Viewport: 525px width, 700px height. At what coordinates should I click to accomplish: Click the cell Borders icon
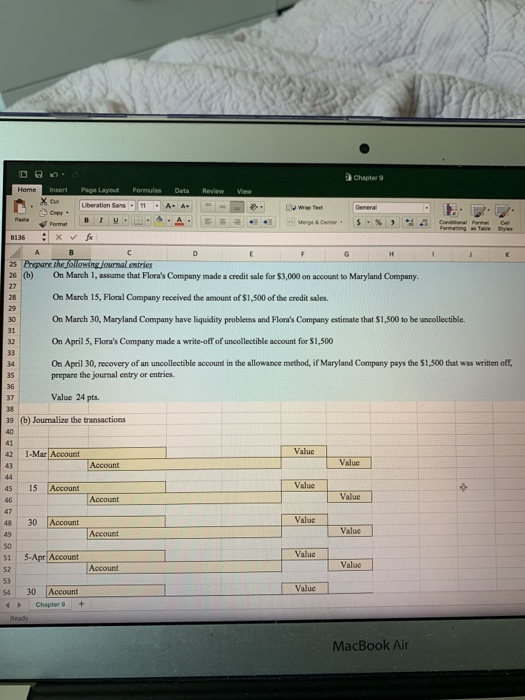139,221
